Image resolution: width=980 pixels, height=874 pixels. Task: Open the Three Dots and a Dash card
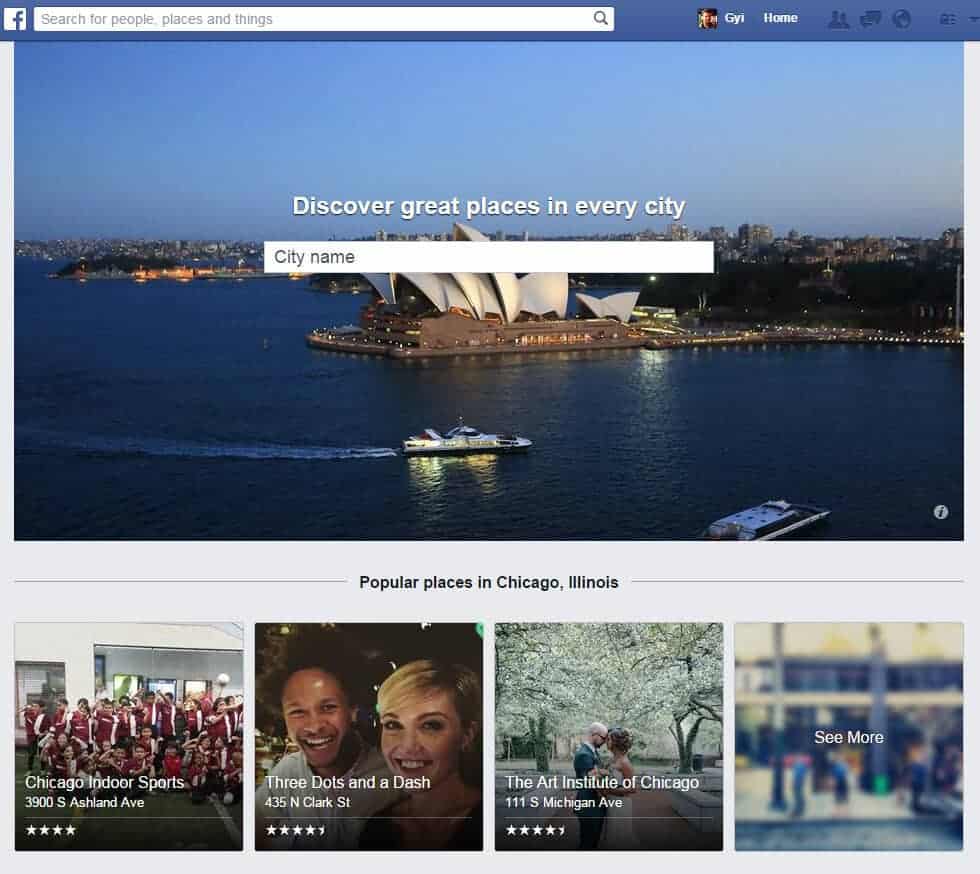(369, 736)
